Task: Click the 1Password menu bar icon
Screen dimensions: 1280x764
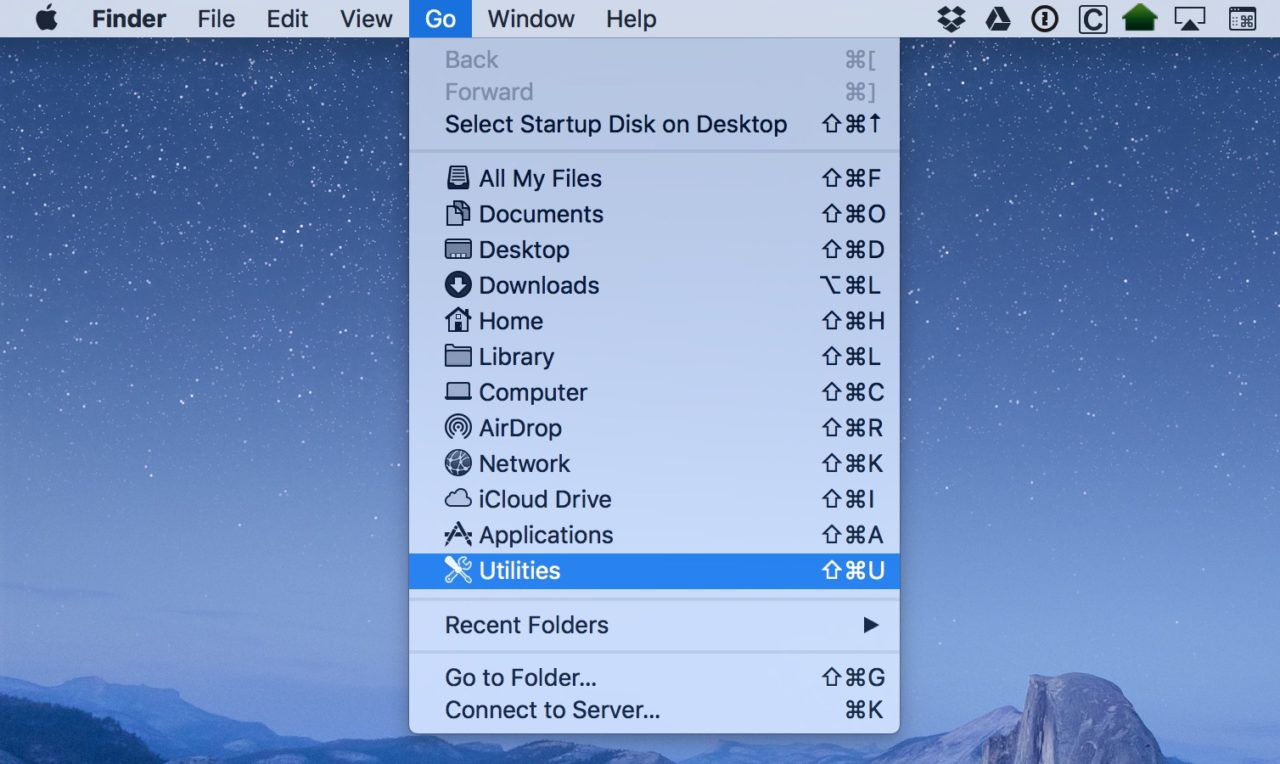Action: tap(1044, 18)
